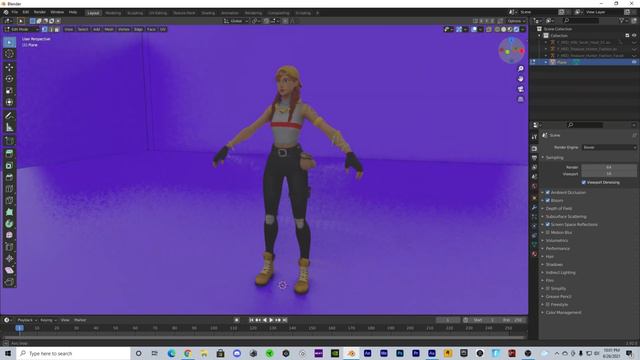Click the viewport pan hand icon
Viewport: 640px width, 360px height.
520,79
